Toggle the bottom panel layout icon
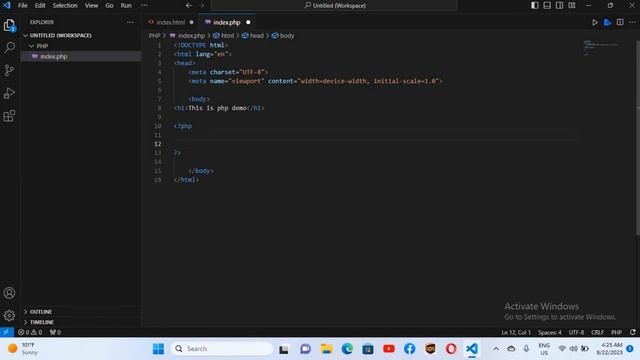The height and width of the screenshot is (360, 640). [547, 5]
